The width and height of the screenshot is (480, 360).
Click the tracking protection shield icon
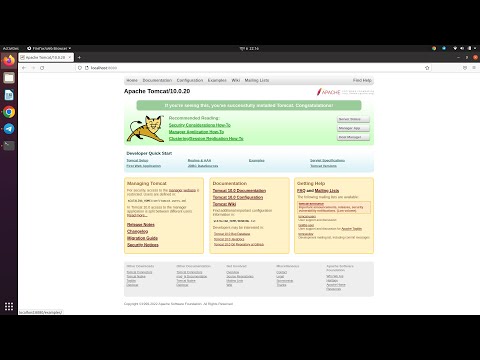pos(80,68)
